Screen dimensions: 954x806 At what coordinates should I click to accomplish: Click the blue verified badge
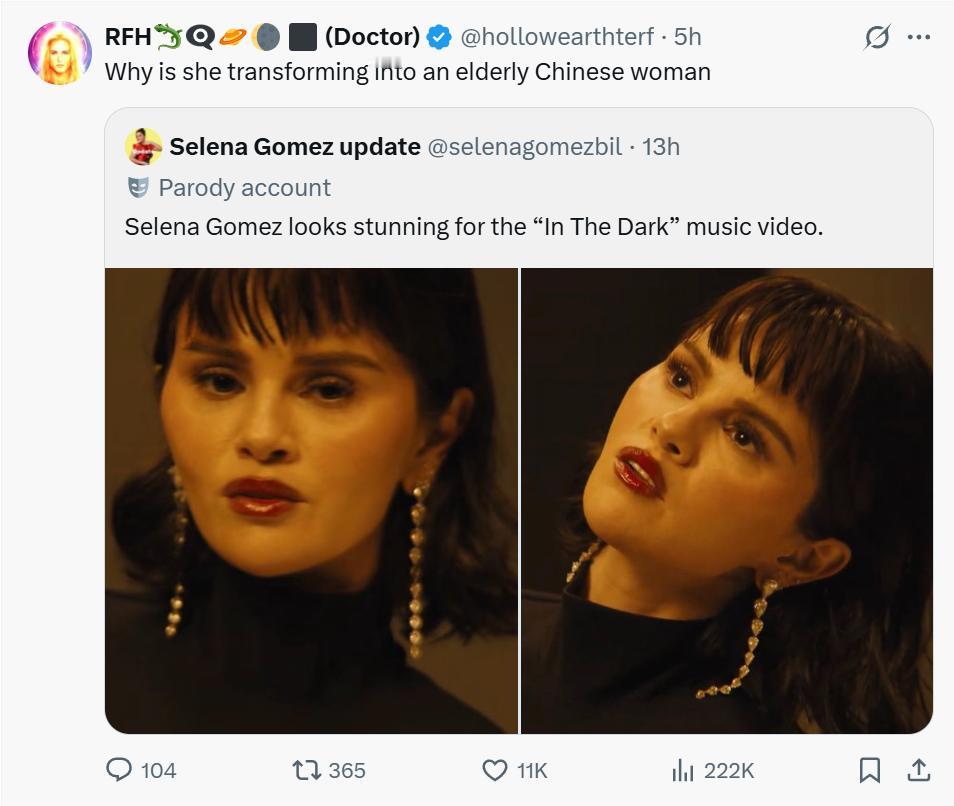tap(438, 37)
